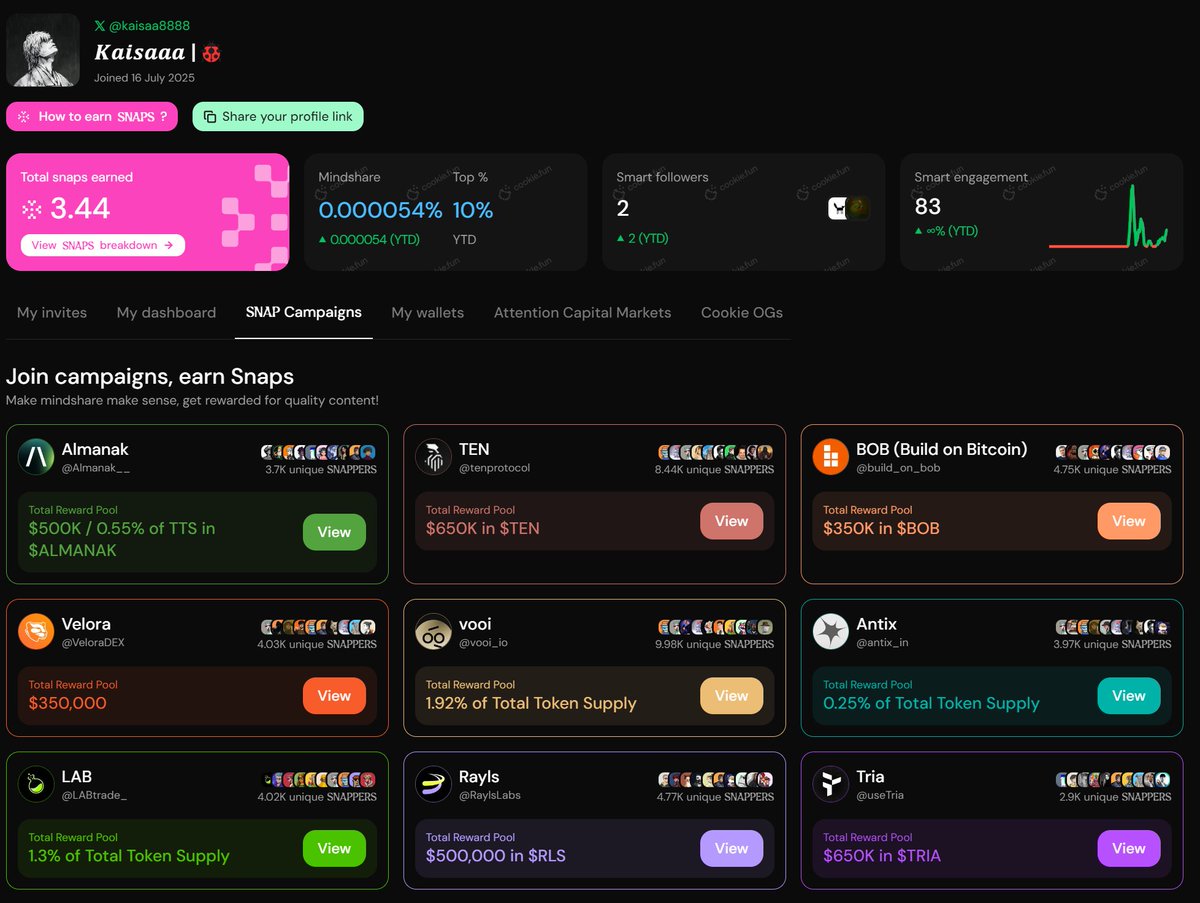Click the LAB project logo icon

[36, 784]
